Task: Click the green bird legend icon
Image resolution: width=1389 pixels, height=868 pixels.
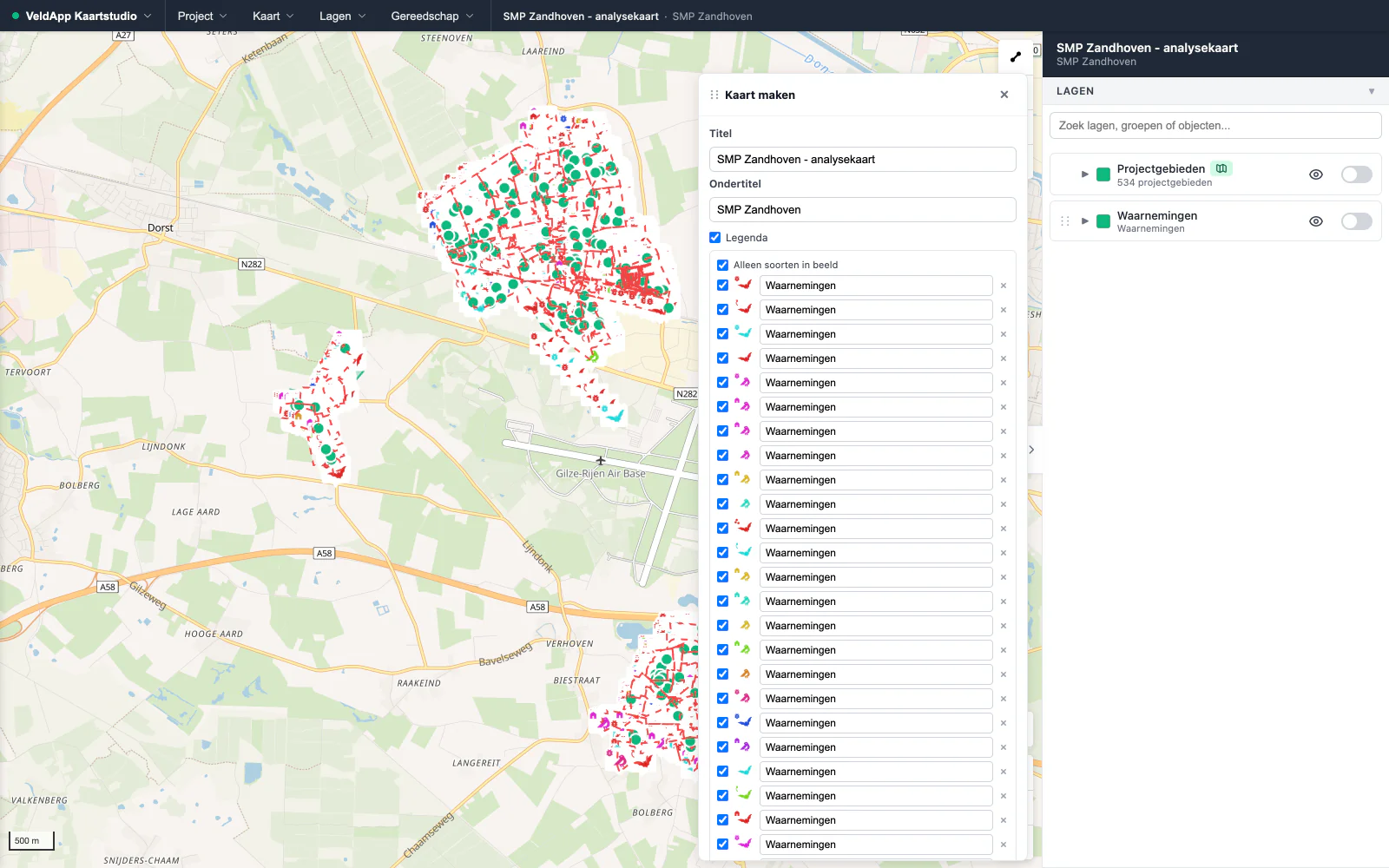Action: (x=743, y=648)
